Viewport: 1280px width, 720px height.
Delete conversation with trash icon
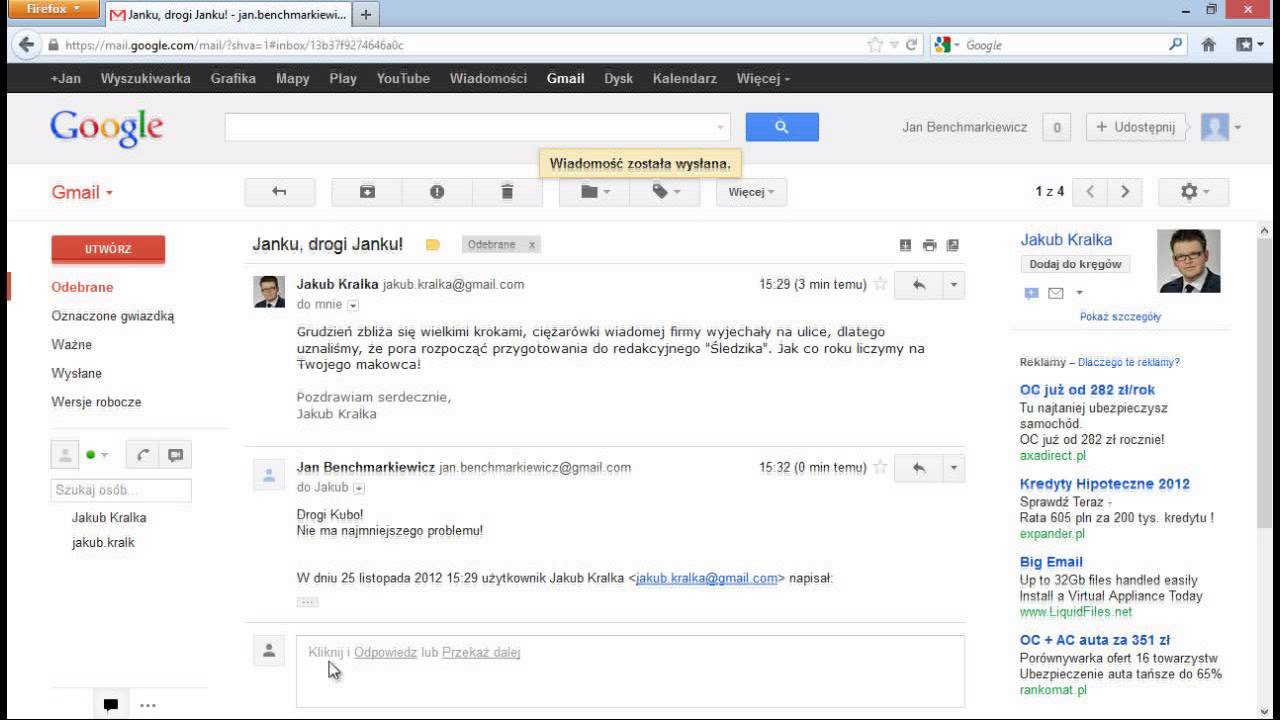point(507,192)
